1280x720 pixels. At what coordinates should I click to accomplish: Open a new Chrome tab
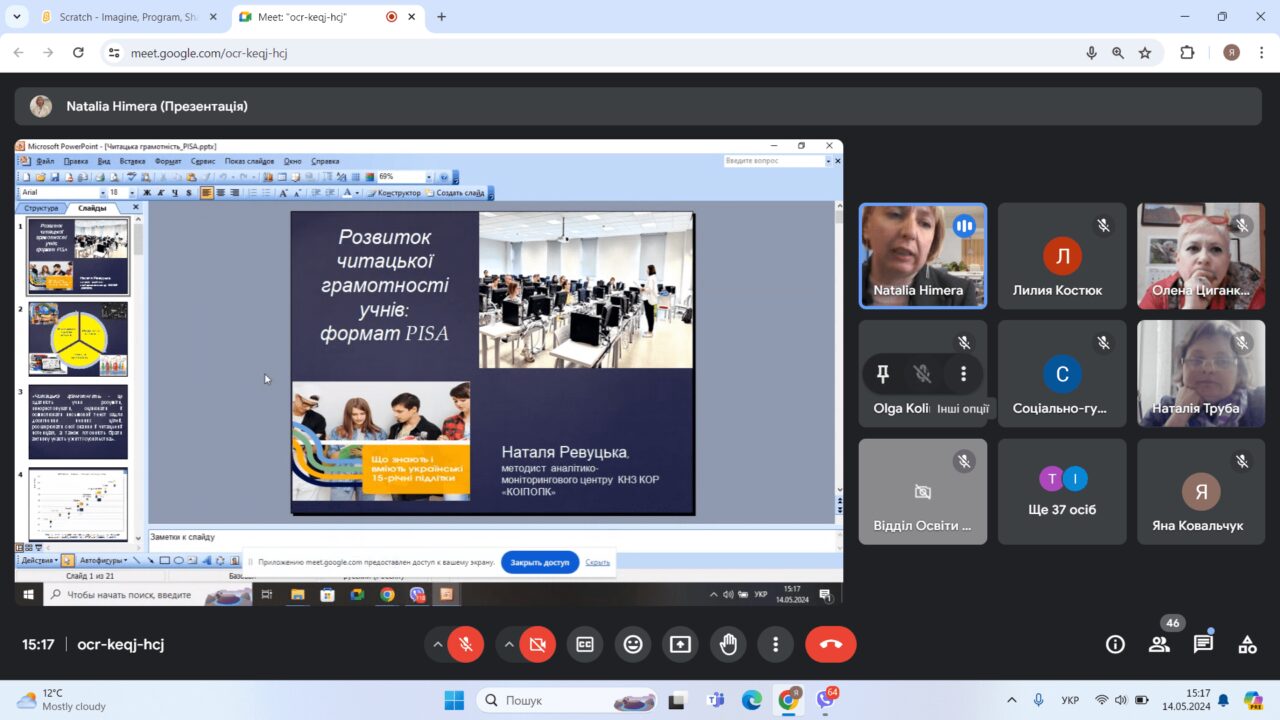coord(441,17)
